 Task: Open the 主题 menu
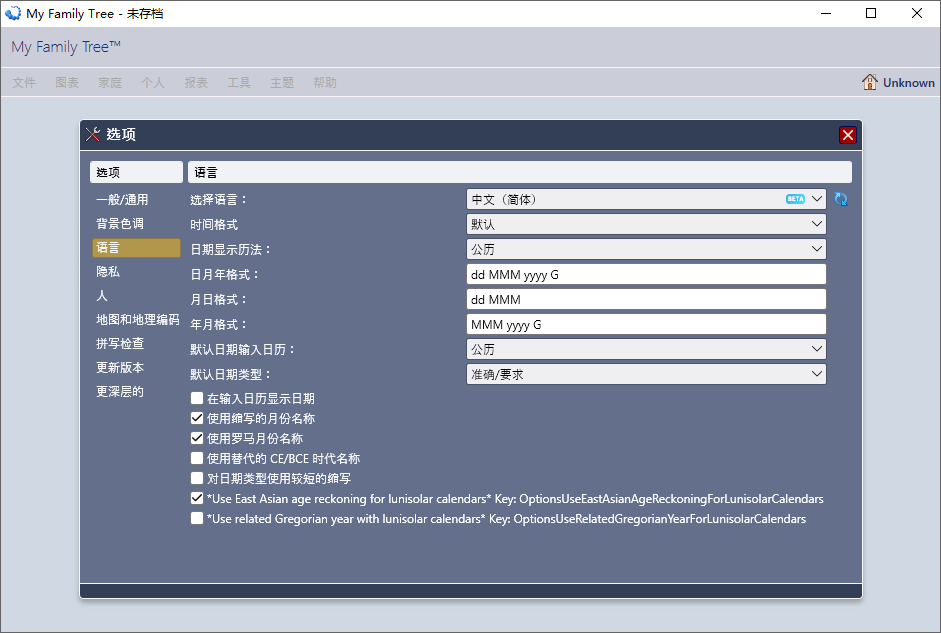[x=282, y=83]
